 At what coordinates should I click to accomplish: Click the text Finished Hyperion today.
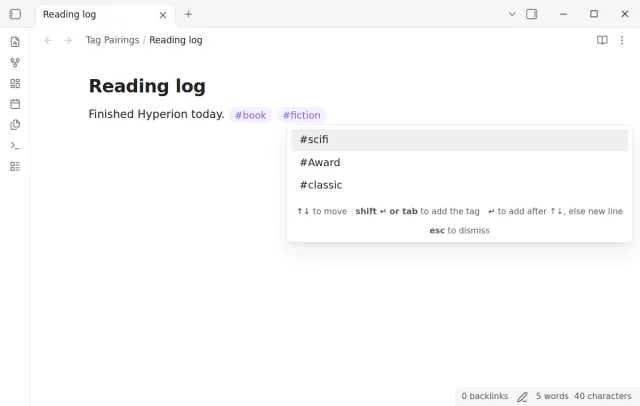[156, 114]
